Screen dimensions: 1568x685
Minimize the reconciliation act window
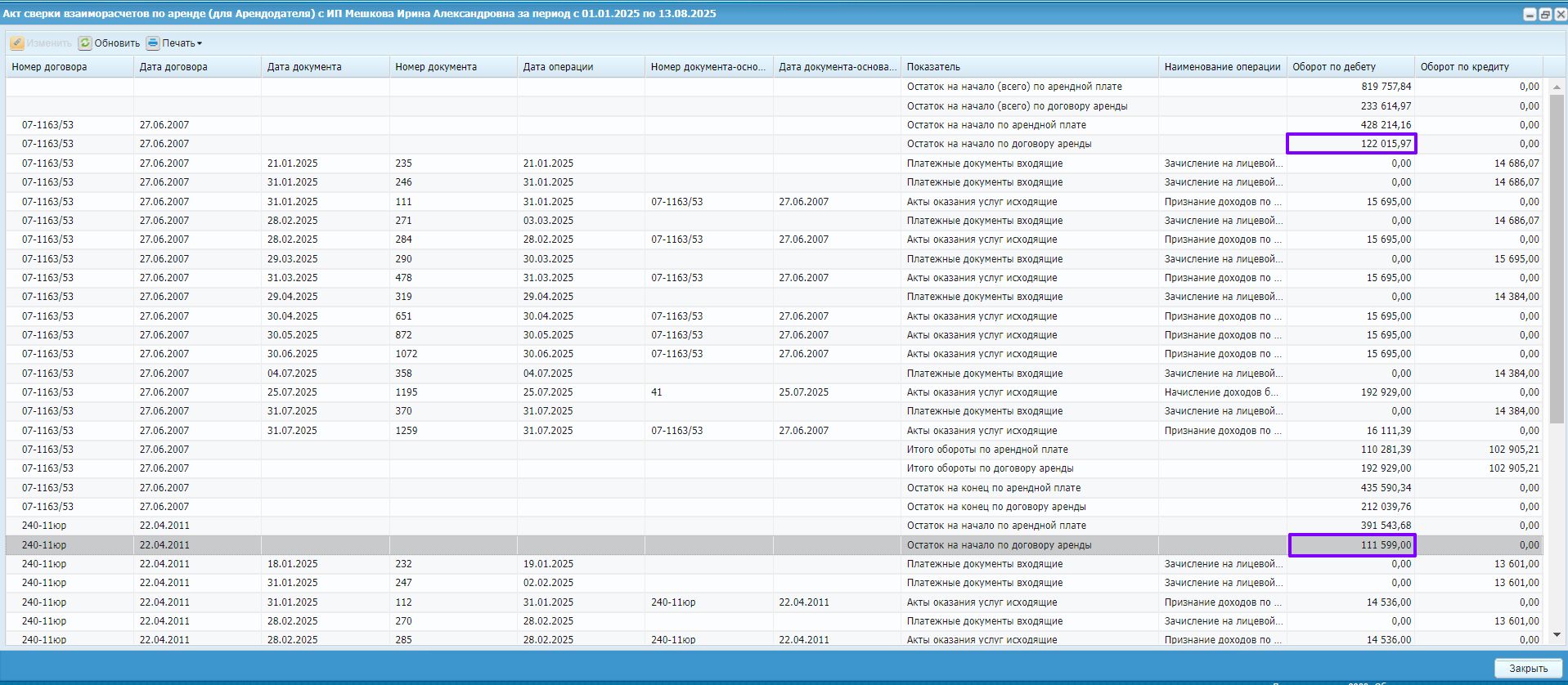(1530, 14)
